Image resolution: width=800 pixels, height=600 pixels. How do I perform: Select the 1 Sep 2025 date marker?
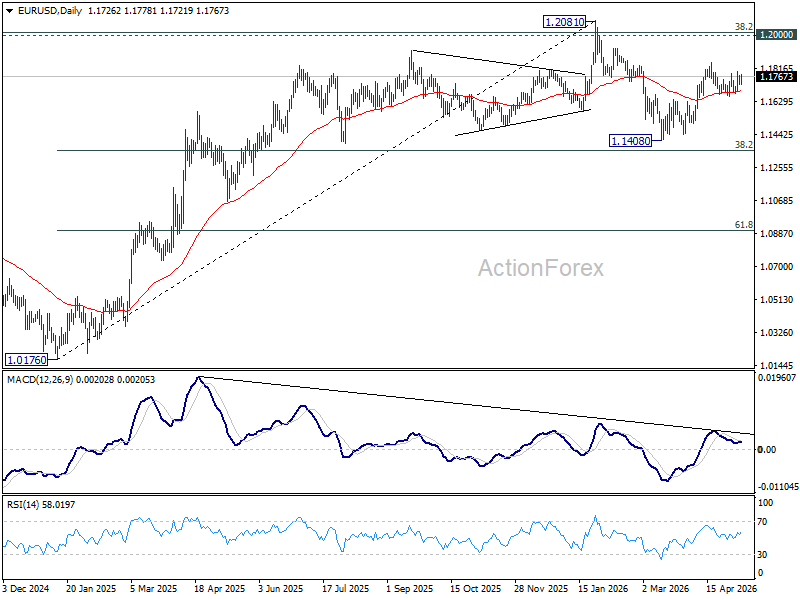coord(410,588)
